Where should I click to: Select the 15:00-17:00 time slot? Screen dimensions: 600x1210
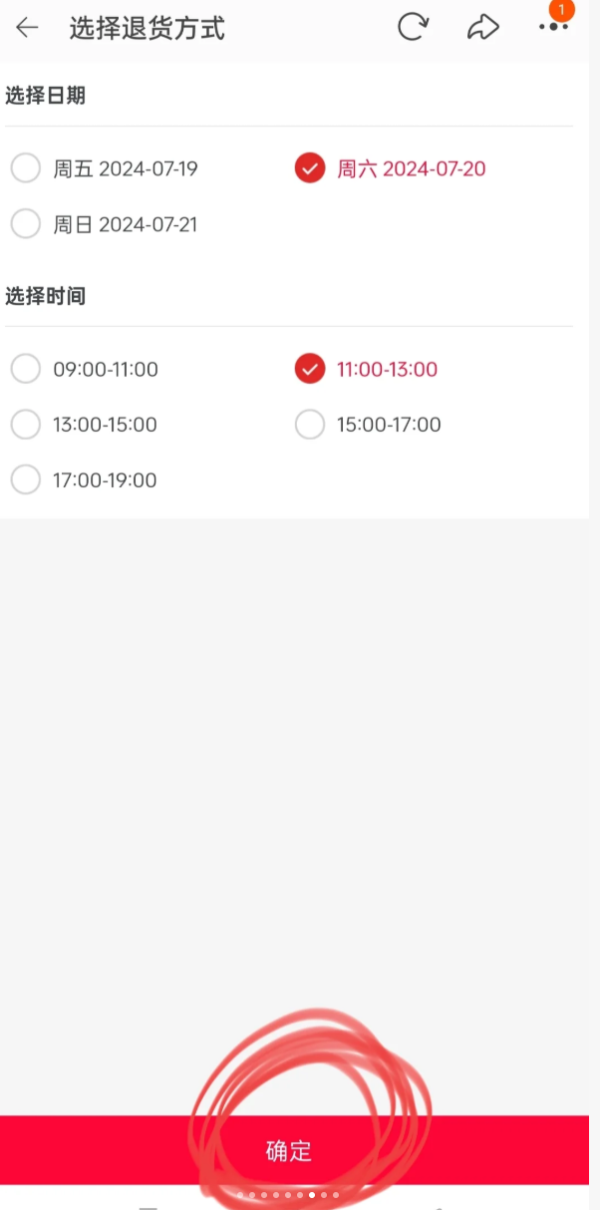[x=310, y=424]
